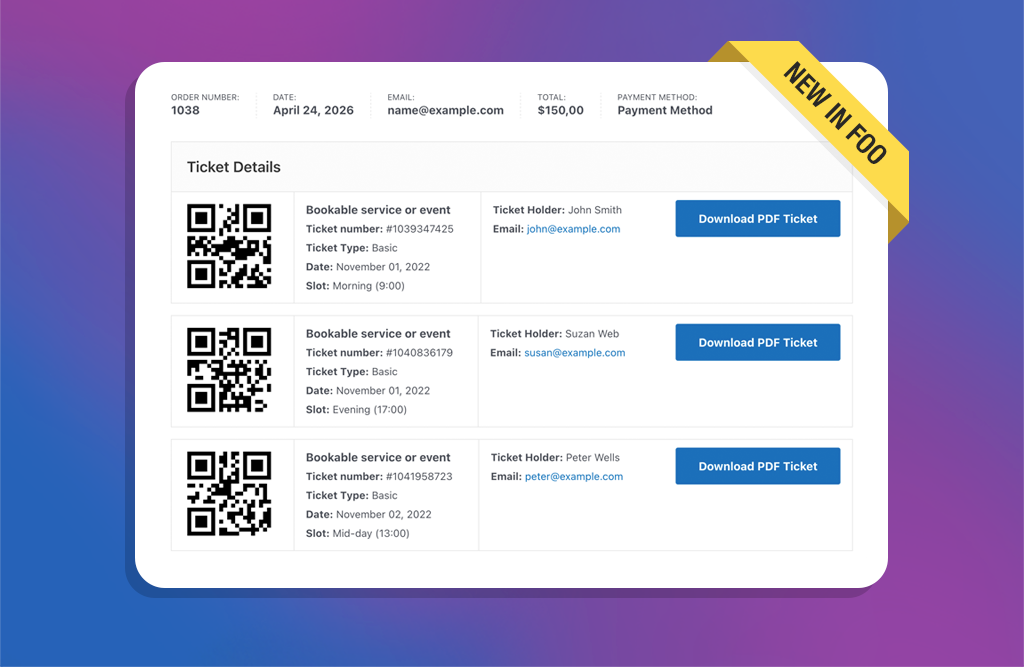The height and width of the screenshot is (667, 1024).
Task: Click order number 1038
Action: coord(186,110)
